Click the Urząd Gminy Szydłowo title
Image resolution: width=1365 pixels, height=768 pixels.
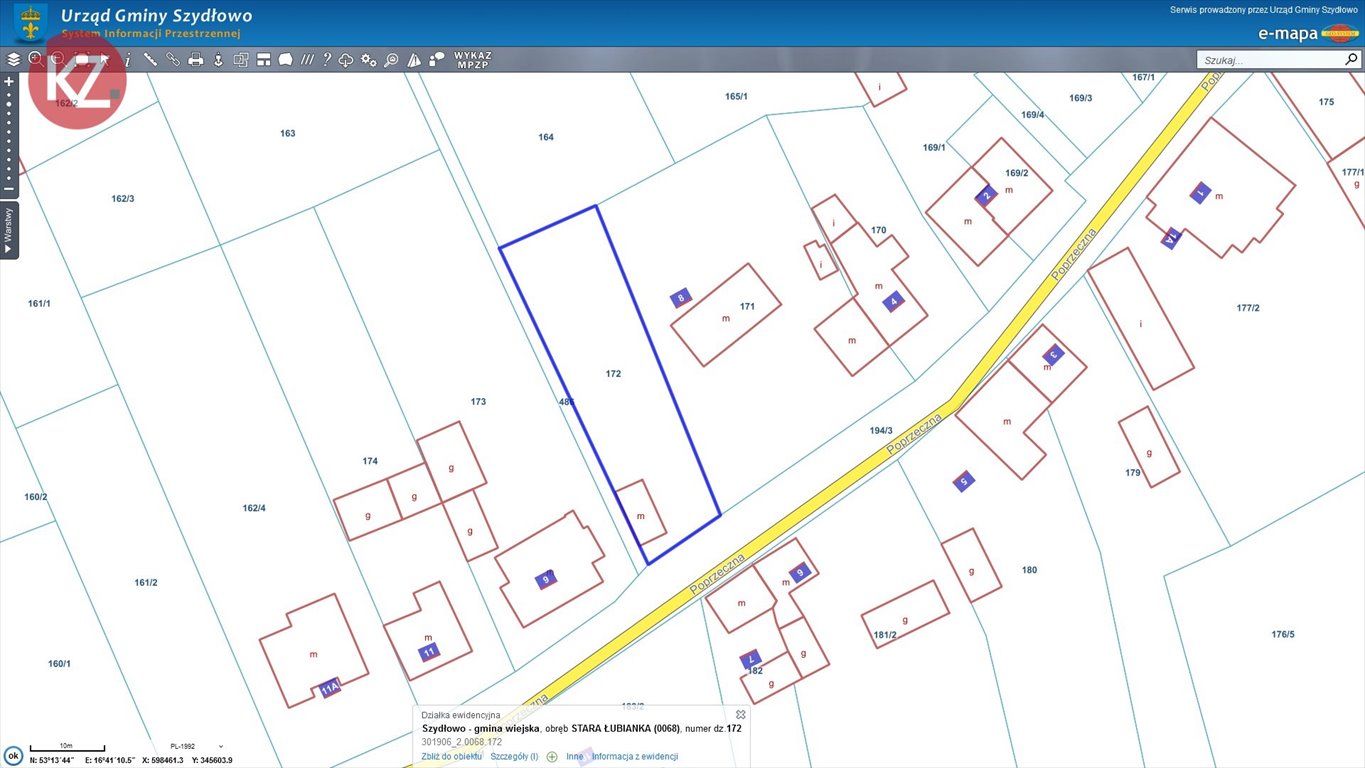coord(156,16)
